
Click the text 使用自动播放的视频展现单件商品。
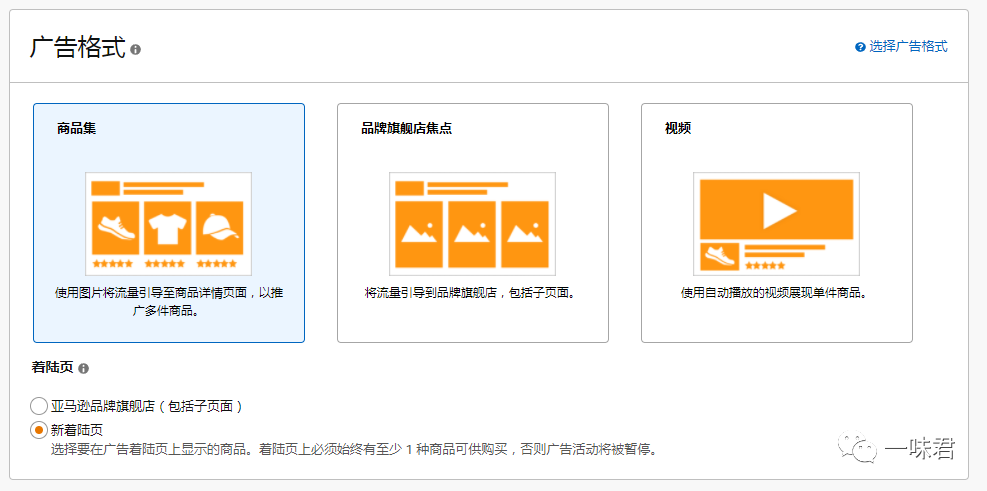(x=776, y=293)
